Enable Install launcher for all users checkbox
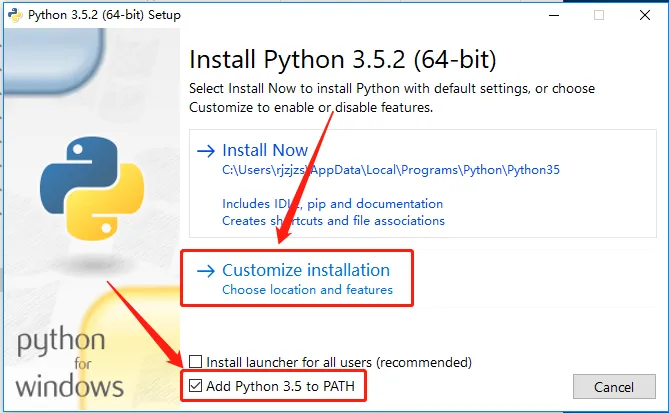 click(x=196, y=362)
